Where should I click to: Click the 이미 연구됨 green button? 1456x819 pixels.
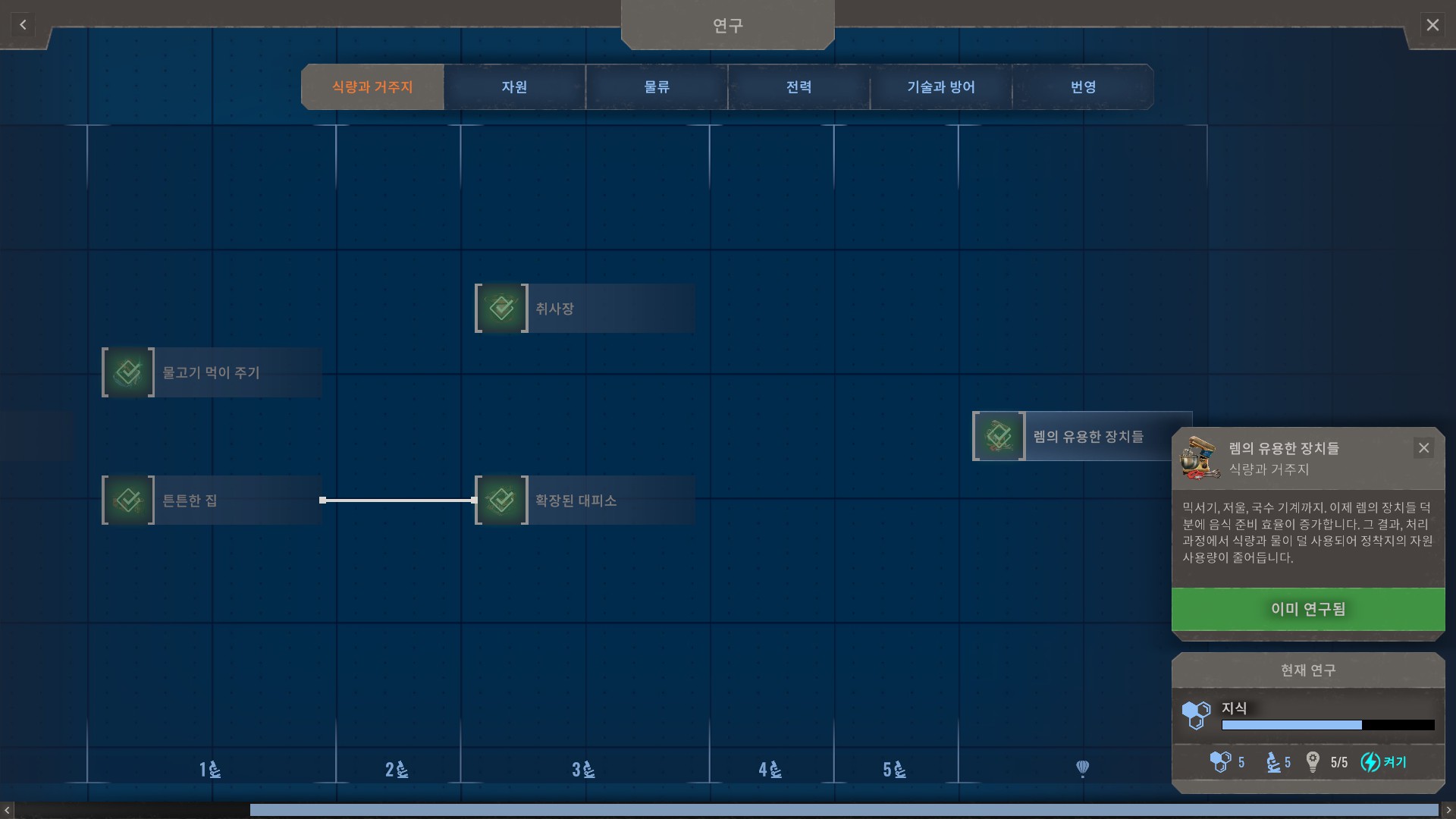(1307, 609)
